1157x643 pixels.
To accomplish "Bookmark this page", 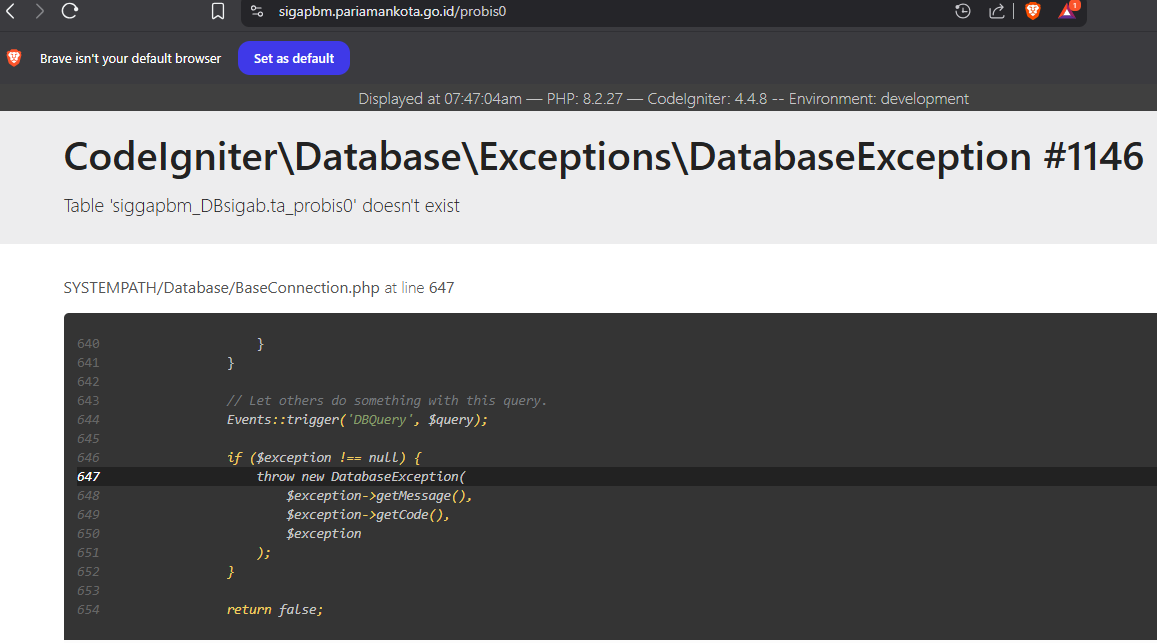I will 218,11.
